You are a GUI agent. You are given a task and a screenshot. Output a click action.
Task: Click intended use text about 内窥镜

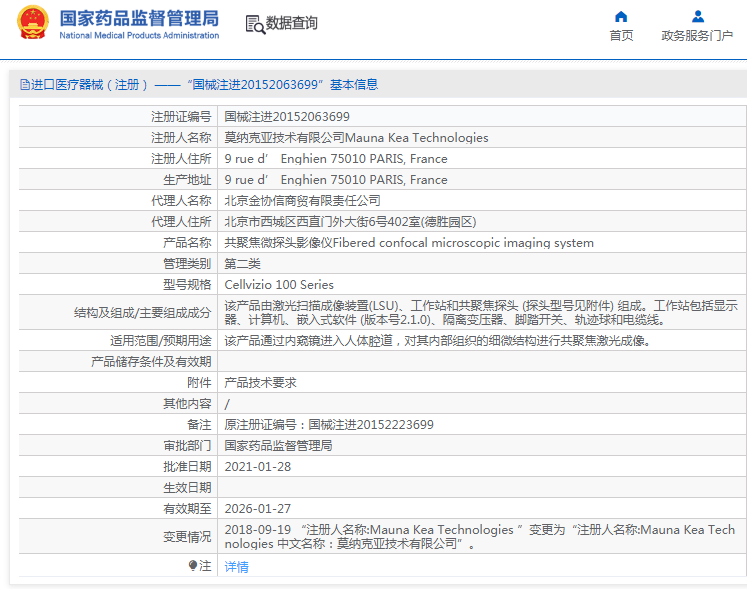pyautogui.click(x=438, y=341)
